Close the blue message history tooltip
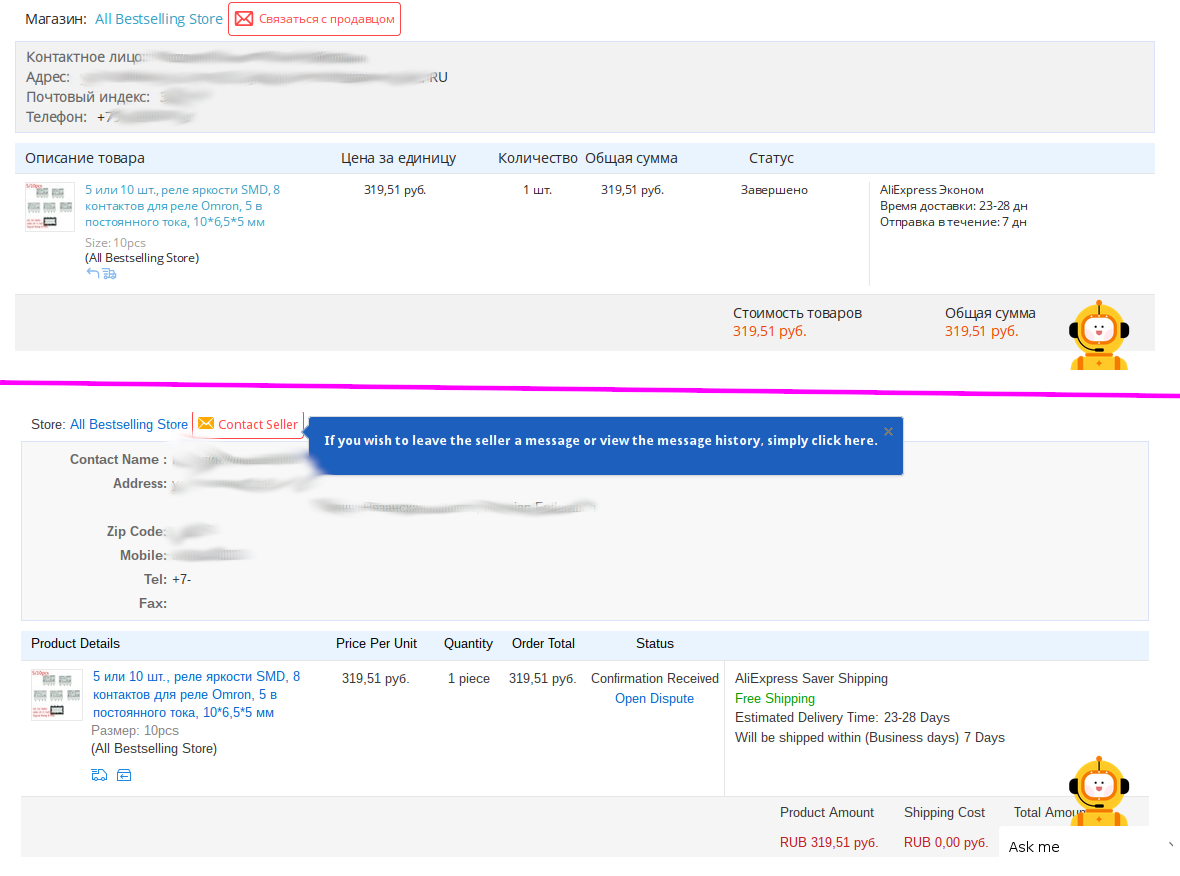1180x876 pixels. click(888, 431)
